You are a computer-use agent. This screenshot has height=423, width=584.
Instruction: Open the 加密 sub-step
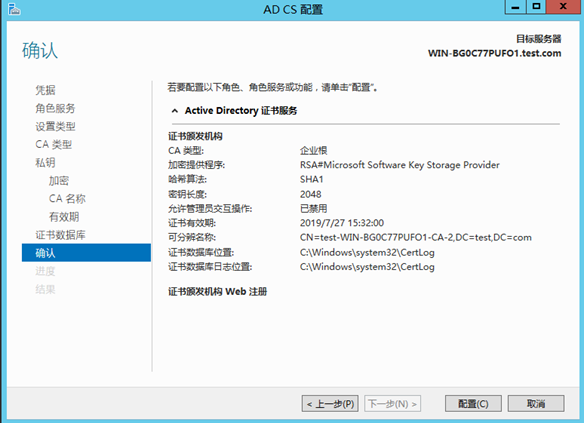[x=59, y=181]
